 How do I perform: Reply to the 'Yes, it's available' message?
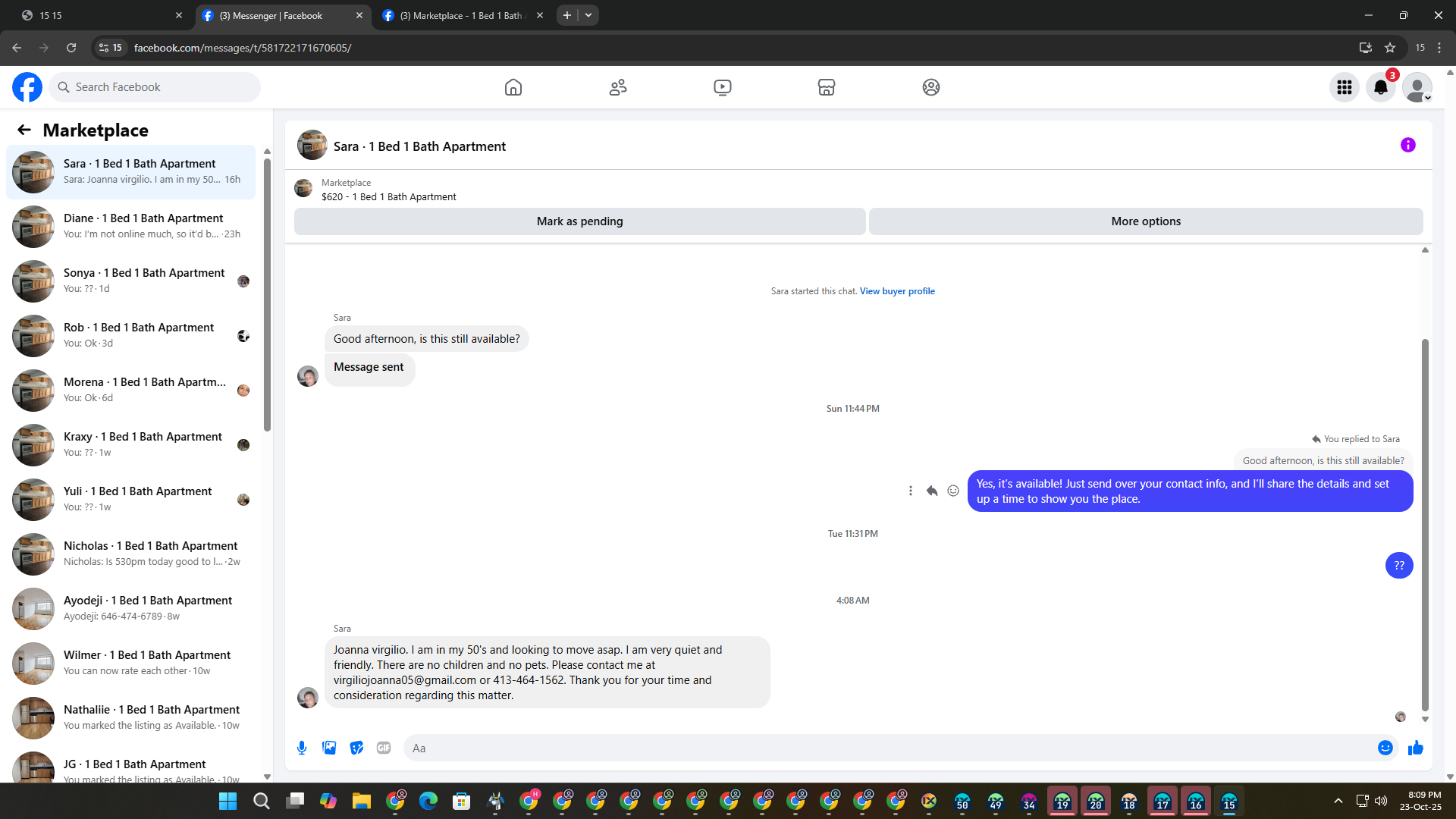(x=932, y=491)
